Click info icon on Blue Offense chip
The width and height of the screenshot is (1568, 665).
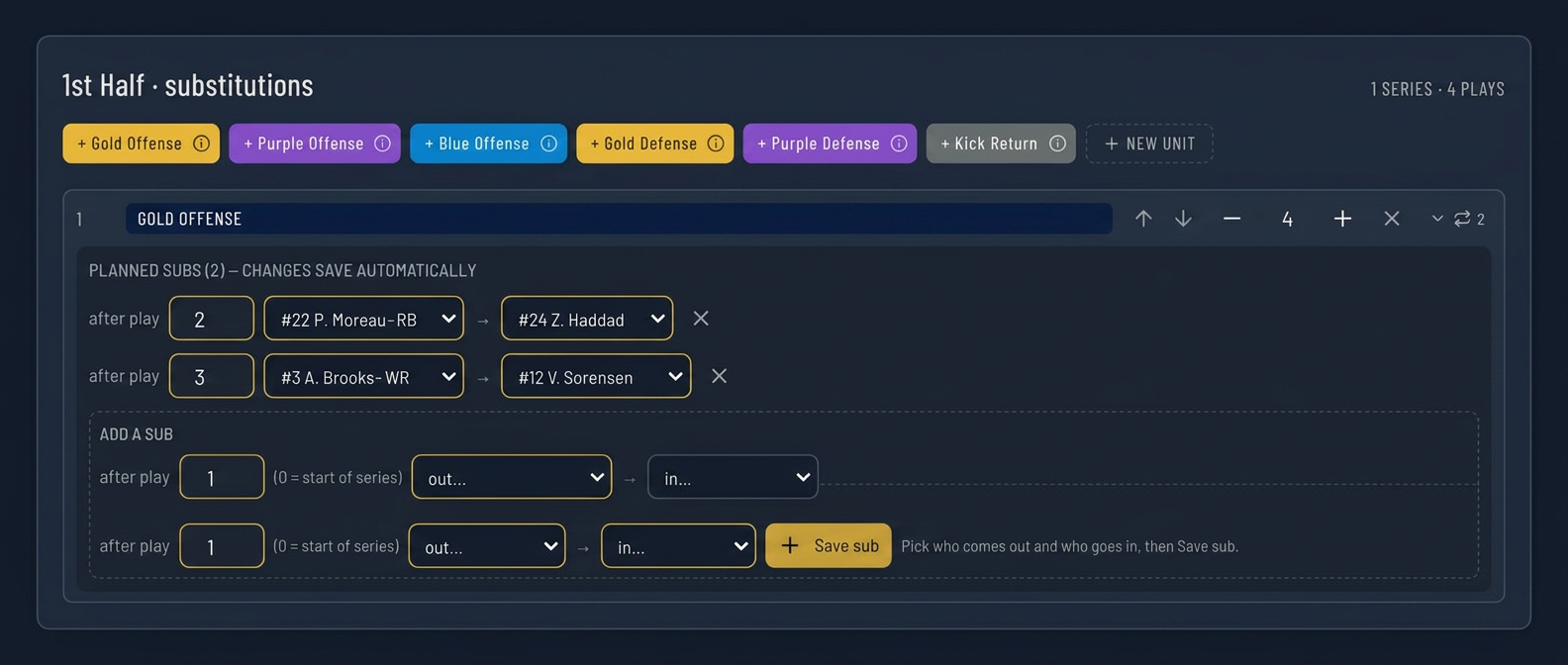click(548, 143)
